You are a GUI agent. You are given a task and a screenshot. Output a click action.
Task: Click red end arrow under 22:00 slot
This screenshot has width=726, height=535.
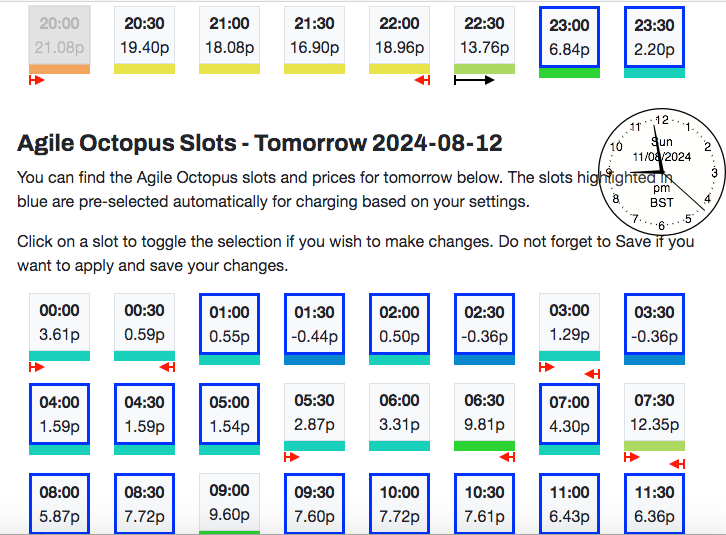[x=422, y=80]
